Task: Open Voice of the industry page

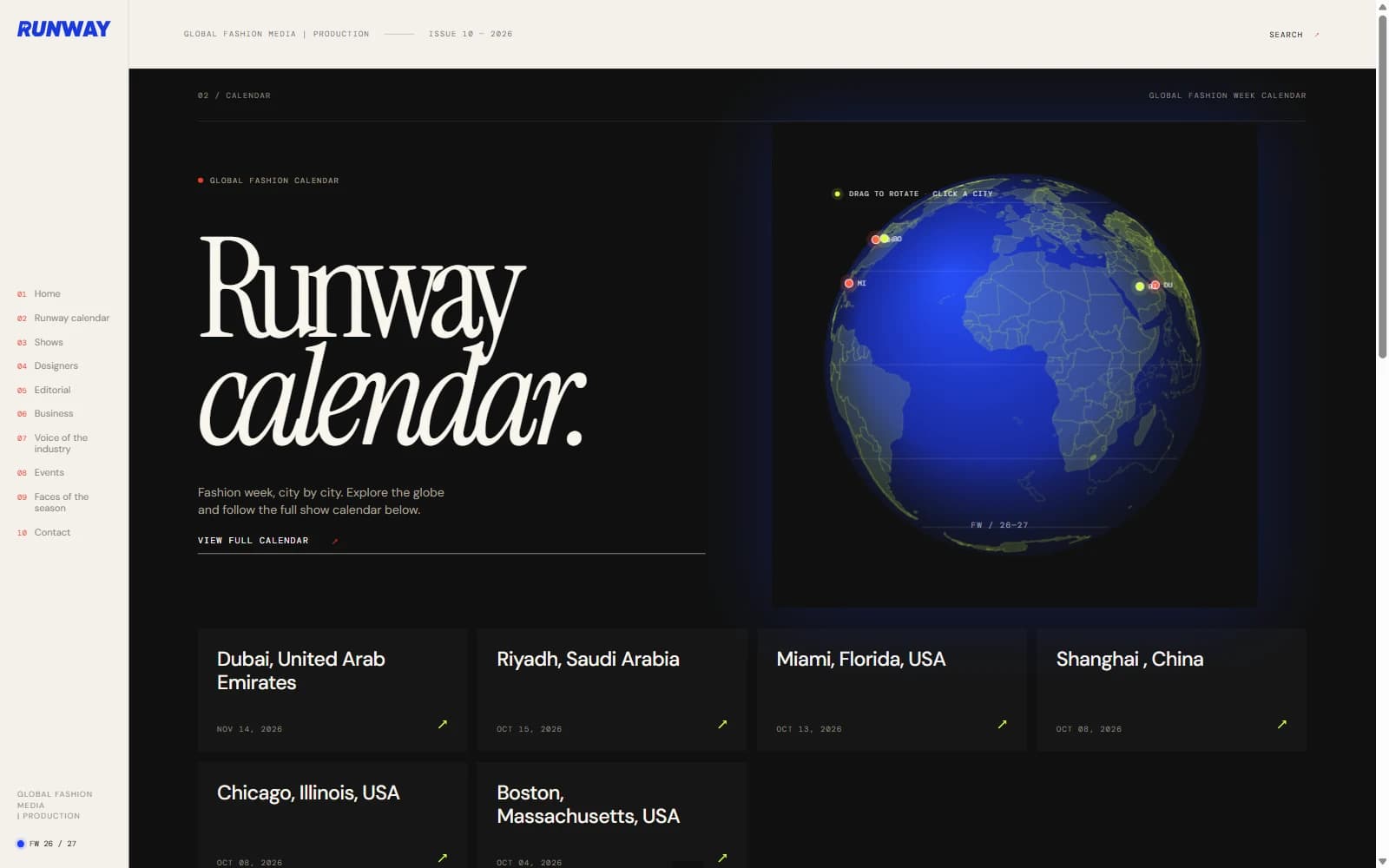Action: 61,444
